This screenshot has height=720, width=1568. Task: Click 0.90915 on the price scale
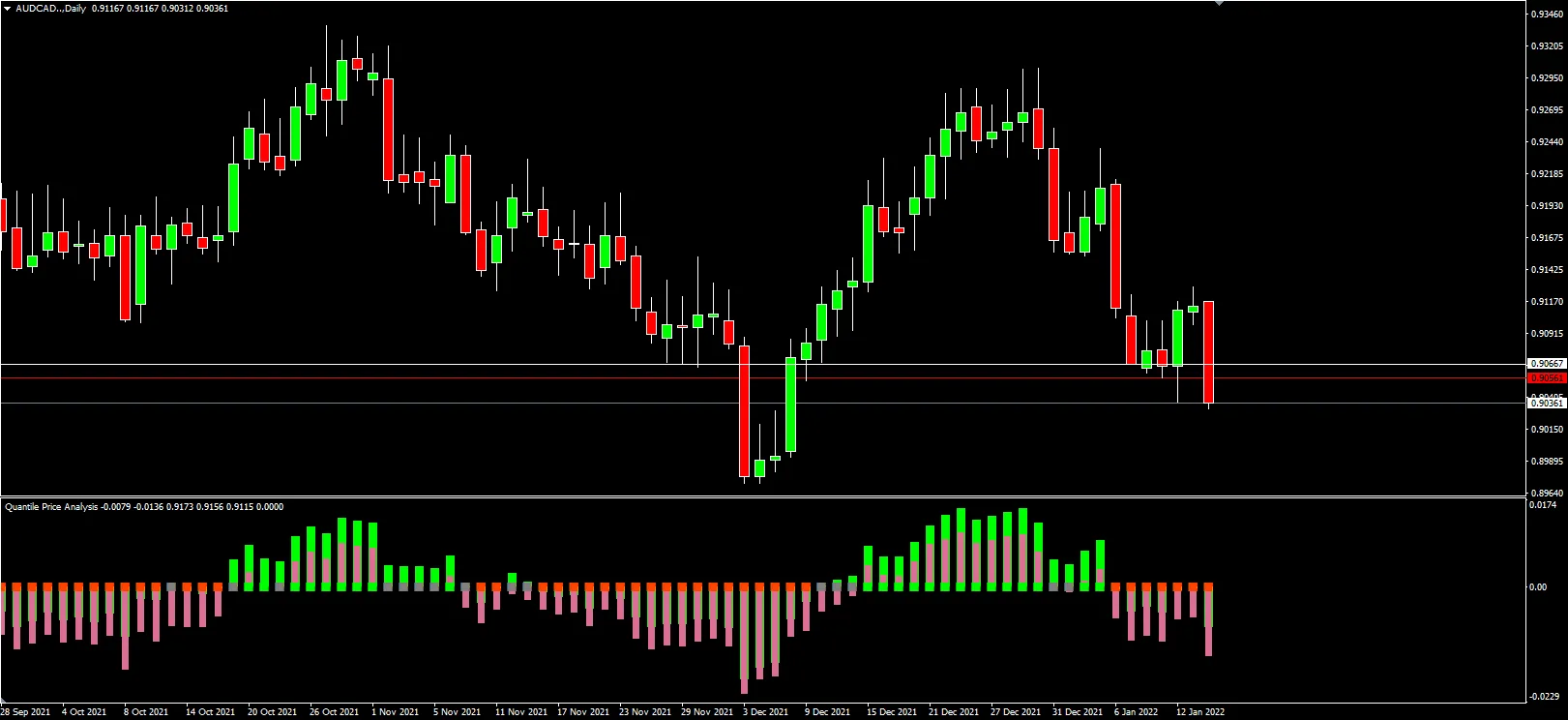pos(1549,334)
